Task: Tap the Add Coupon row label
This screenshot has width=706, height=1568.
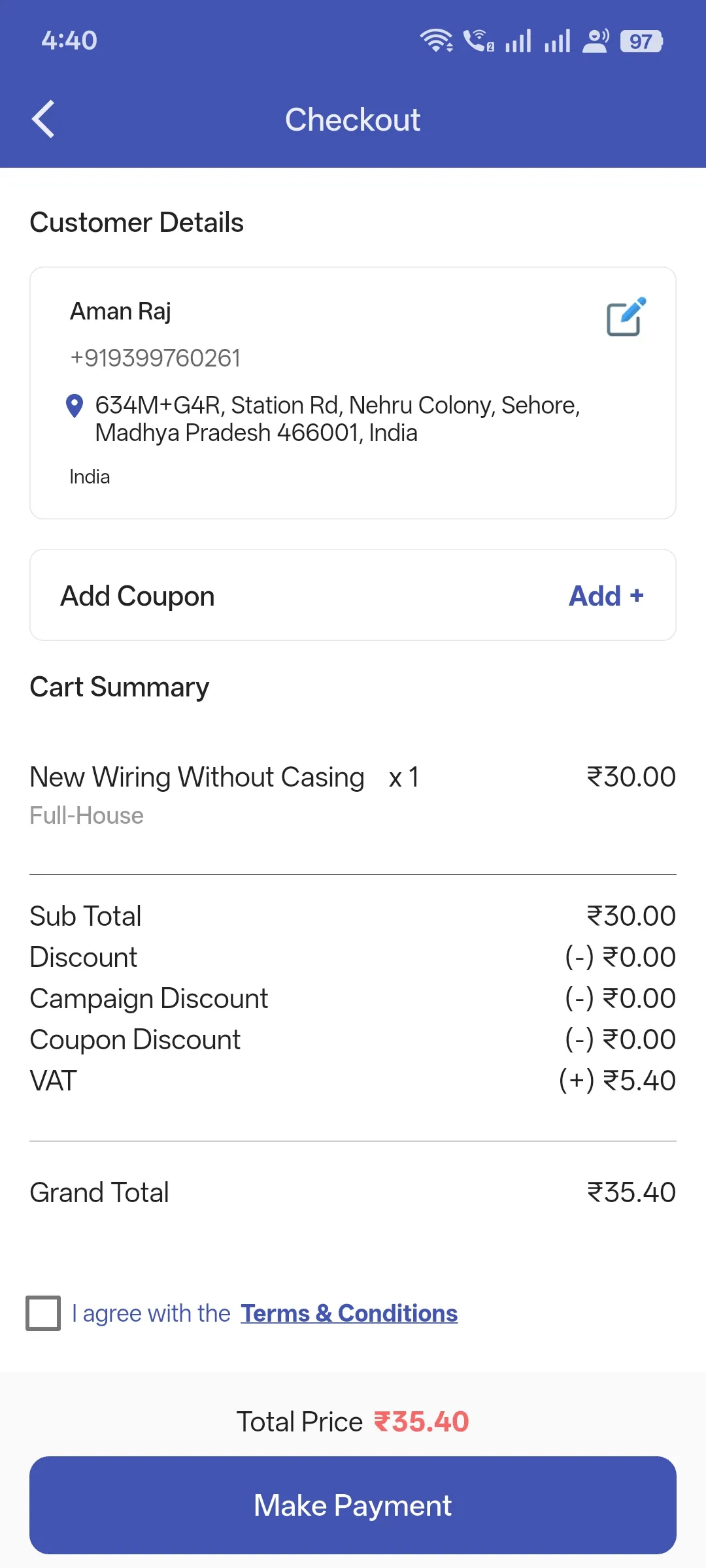Action: [x=138, y=596]
